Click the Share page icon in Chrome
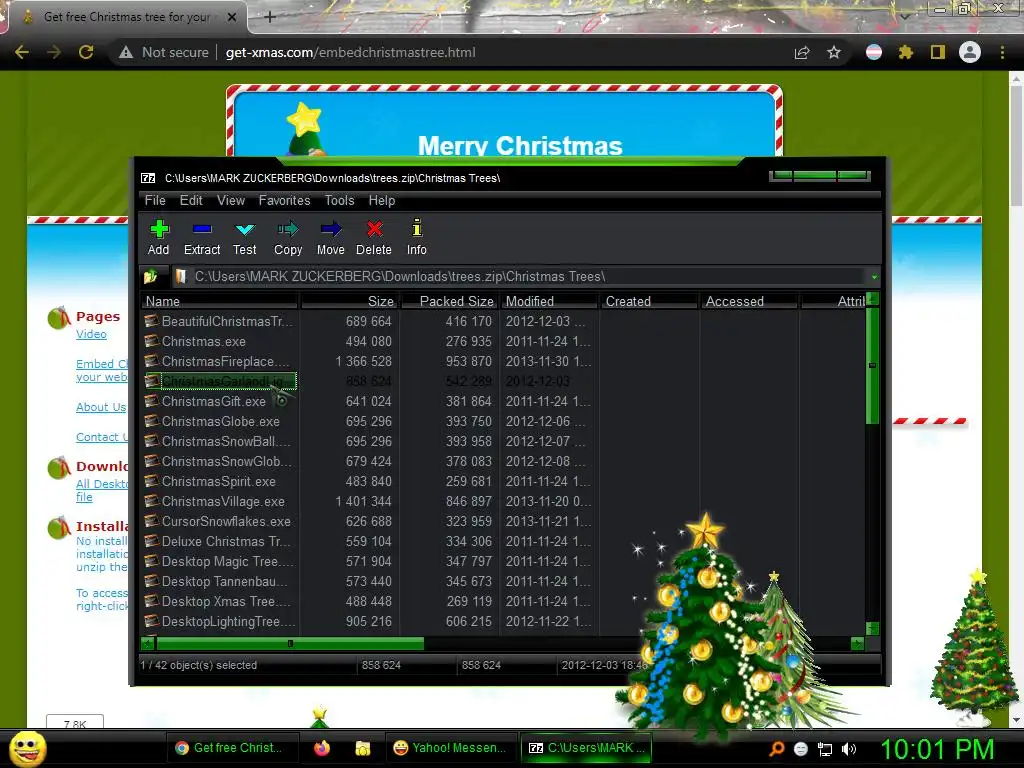Viewport: 1024px width, 768px height. (x=802, y=52)
